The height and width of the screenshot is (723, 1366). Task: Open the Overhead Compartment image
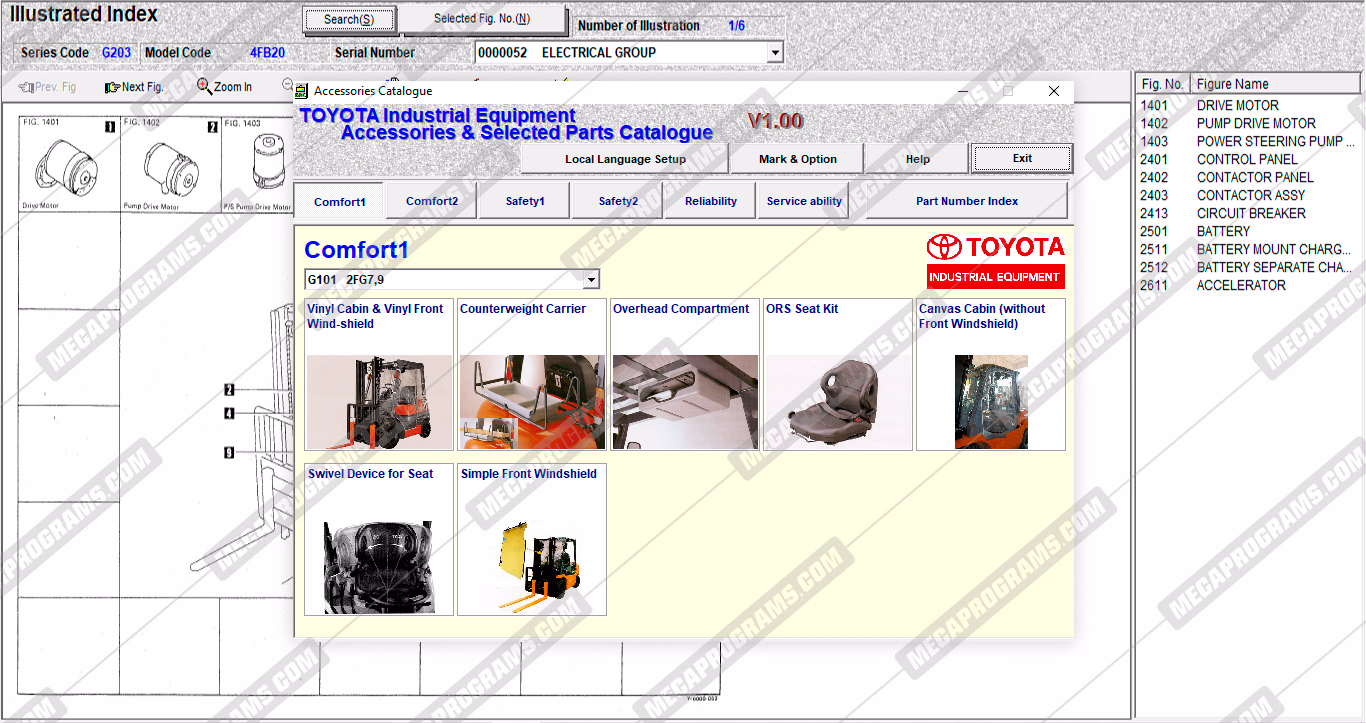(684, 401)
